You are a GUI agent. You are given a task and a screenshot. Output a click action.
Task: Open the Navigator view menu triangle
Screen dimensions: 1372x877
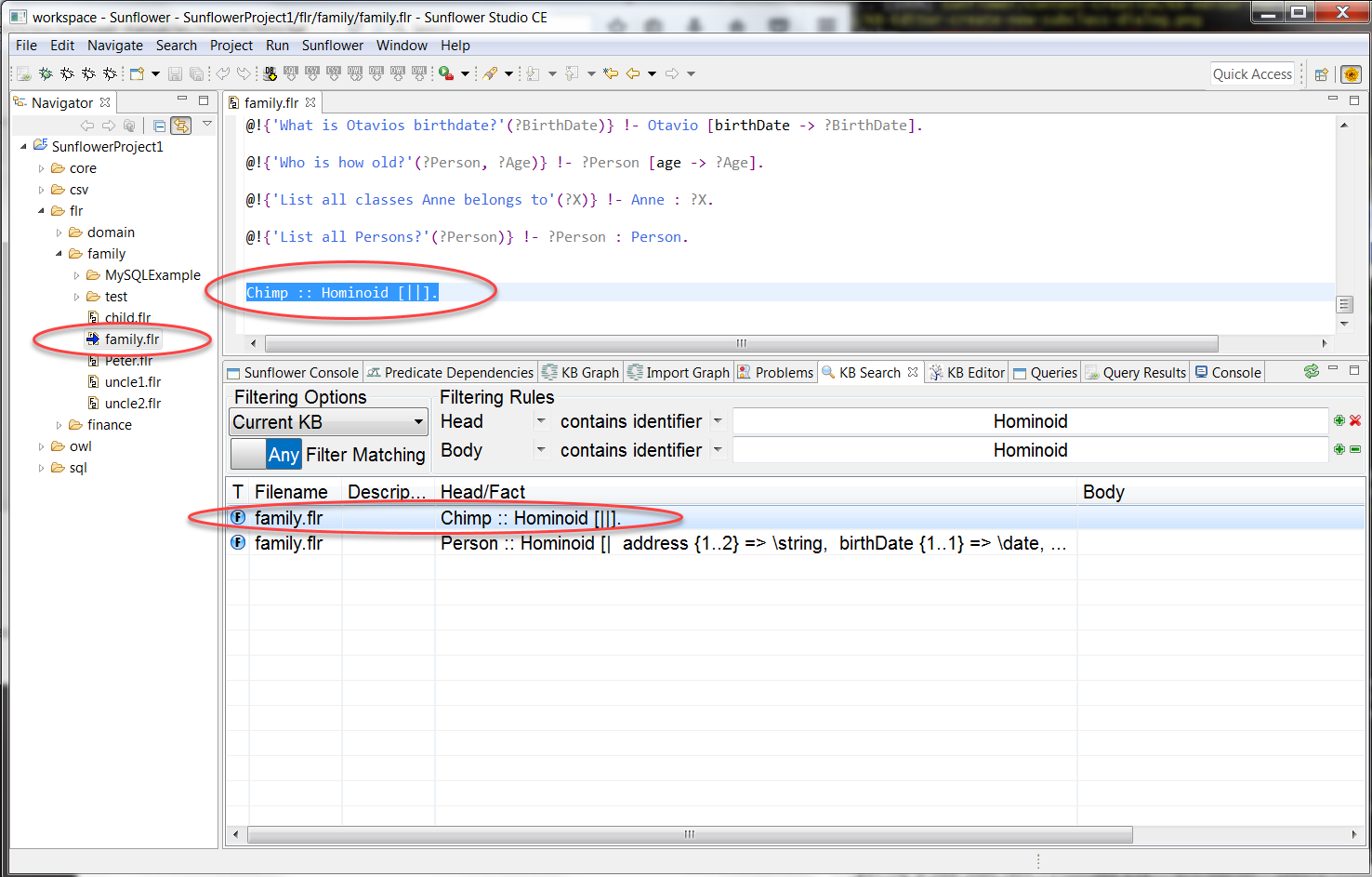207,123
